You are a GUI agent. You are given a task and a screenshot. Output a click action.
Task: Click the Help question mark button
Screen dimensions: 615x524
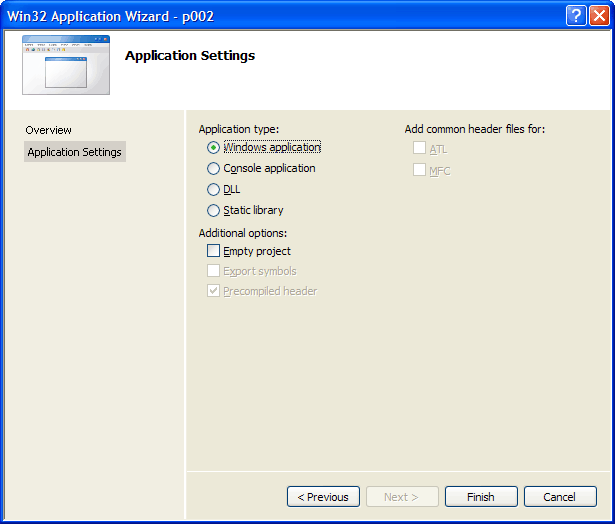click(x=575, y=16)
